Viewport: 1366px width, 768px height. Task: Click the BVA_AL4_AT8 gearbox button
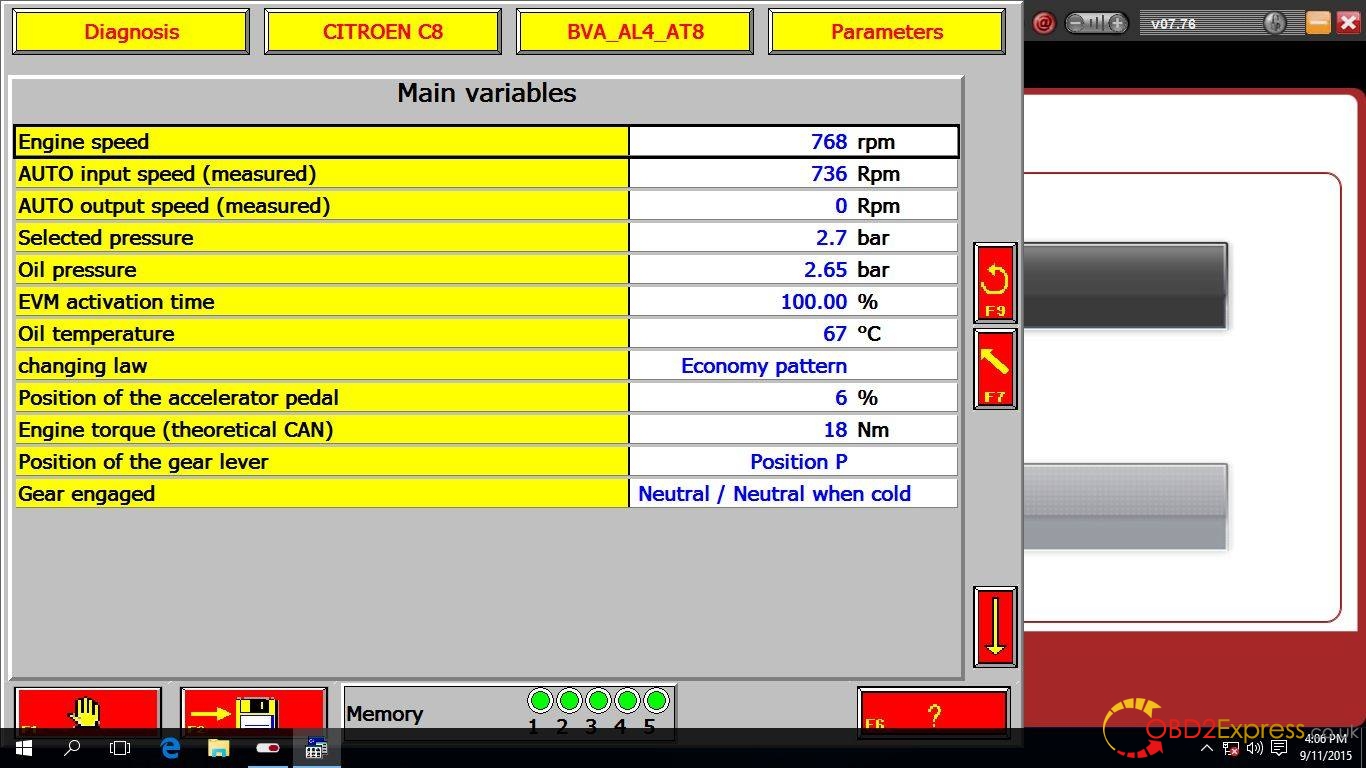click(635, 32)
